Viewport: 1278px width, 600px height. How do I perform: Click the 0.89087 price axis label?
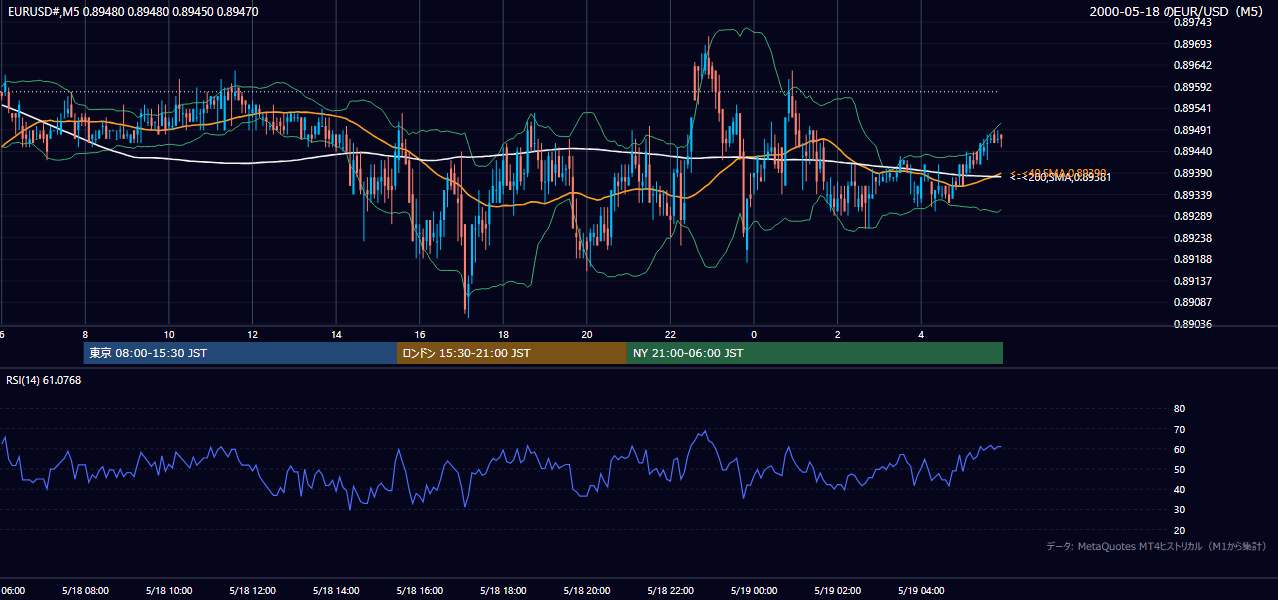1191,302
